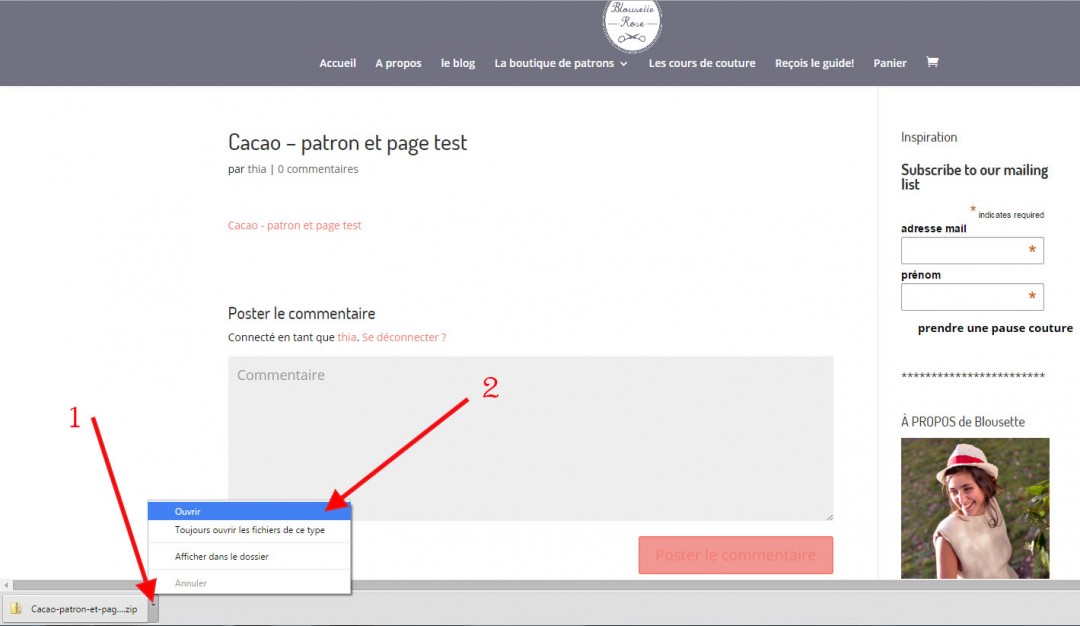Click Se déconnecter link
Screen dimensions: 1080x626
(404, 337)
